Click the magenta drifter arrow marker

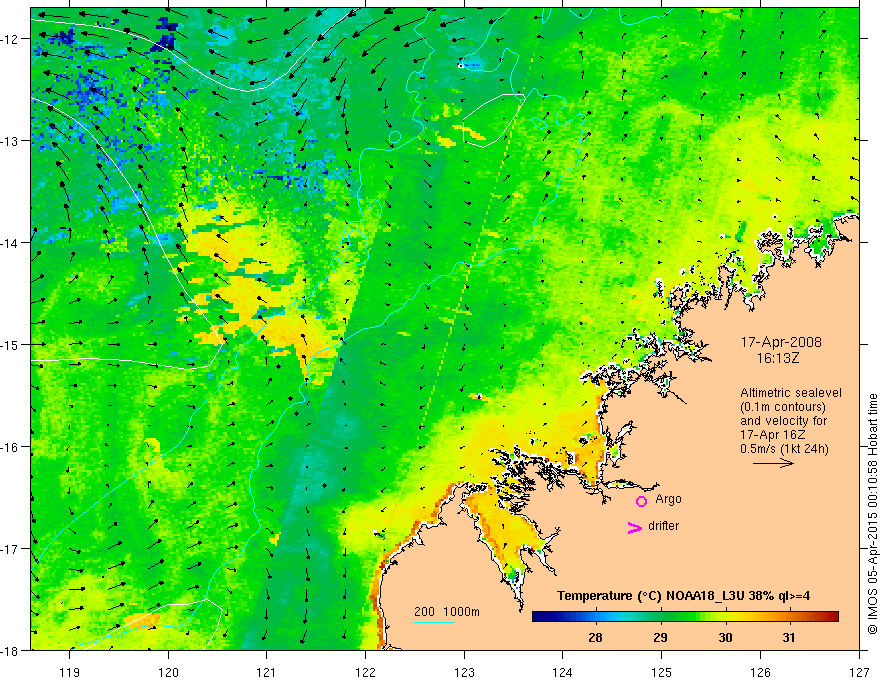coord(634,527)
